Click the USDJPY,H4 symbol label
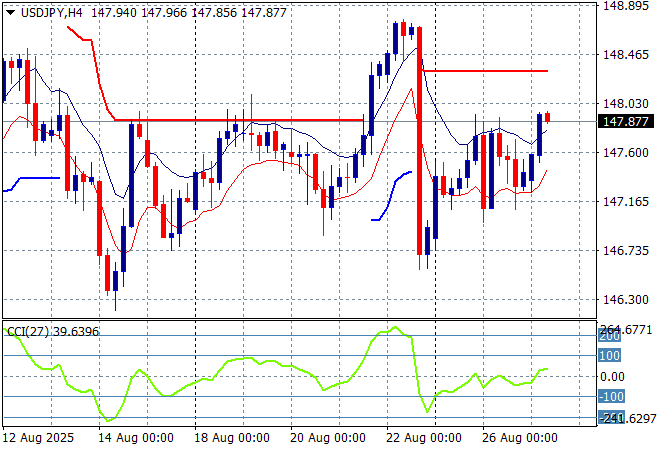660x450 pixels. 52,13
